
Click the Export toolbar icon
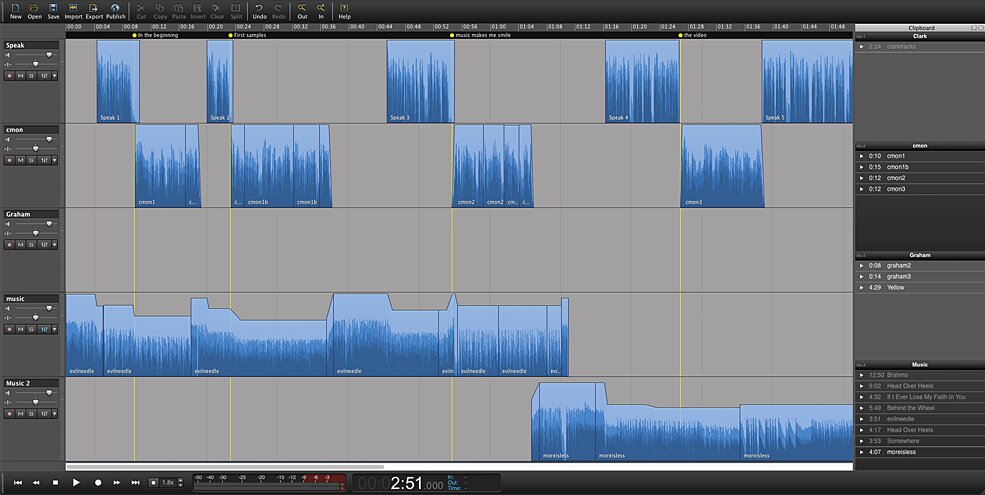pos(94,8)
